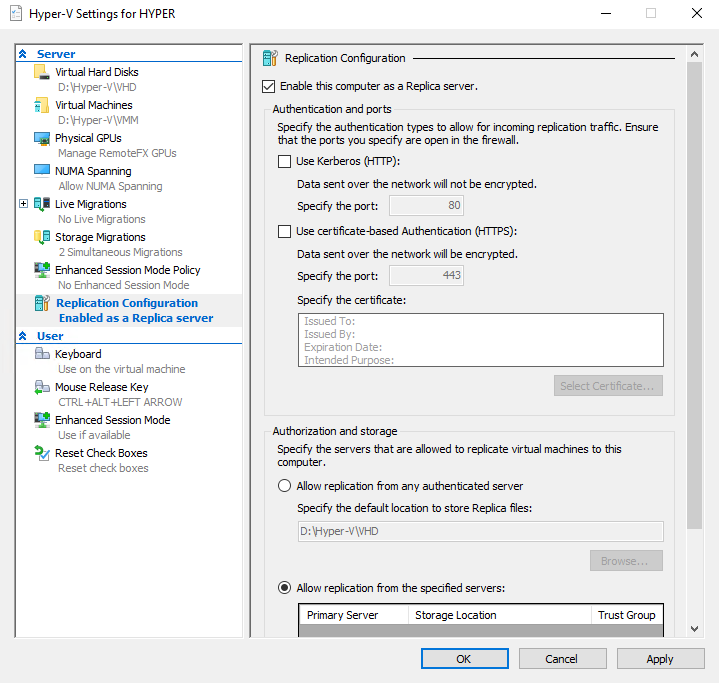Select Enhanced Session Mode under User
This screenshot has width=719, height=683.
pos(112,420)
